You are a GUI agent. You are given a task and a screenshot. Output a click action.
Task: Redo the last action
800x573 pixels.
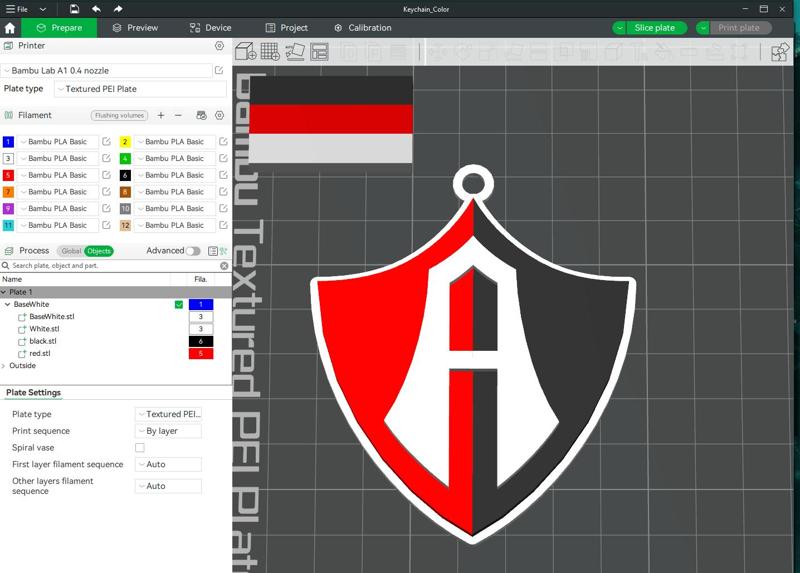(118, 9)
